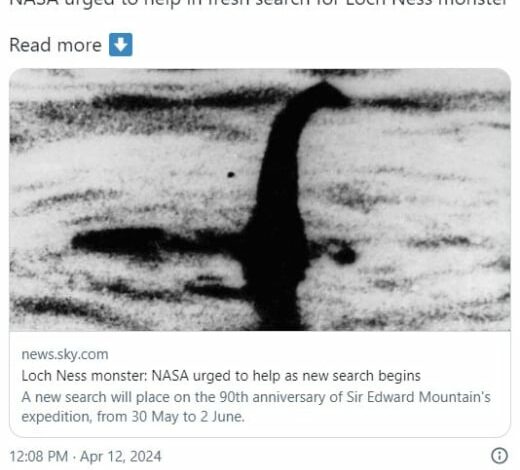
Task: Click the line 'expedition, from 30 May to 2 June.'
Action: click(x=133, y=417)
